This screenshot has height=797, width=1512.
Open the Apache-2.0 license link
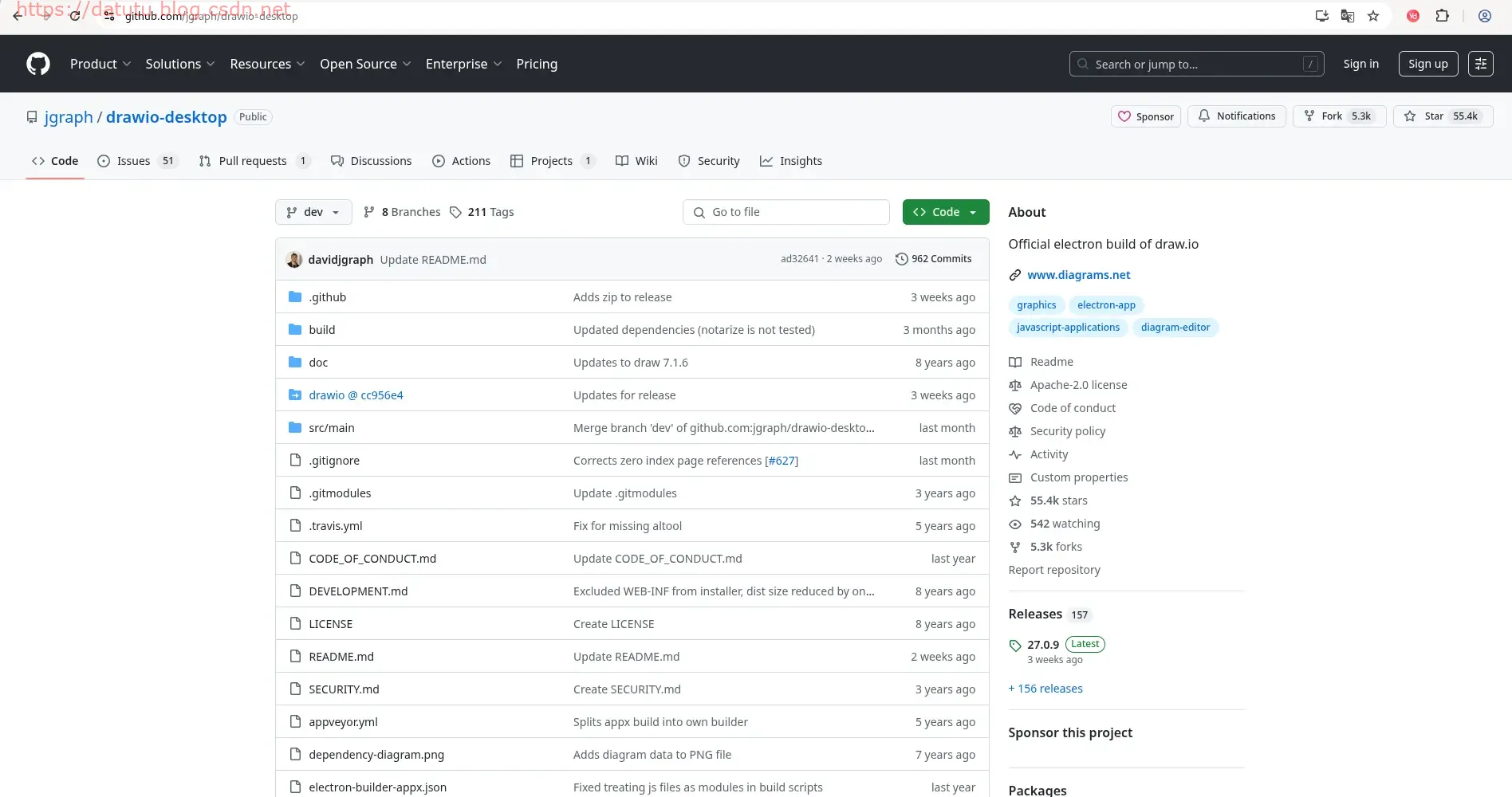coord(1078,385)
